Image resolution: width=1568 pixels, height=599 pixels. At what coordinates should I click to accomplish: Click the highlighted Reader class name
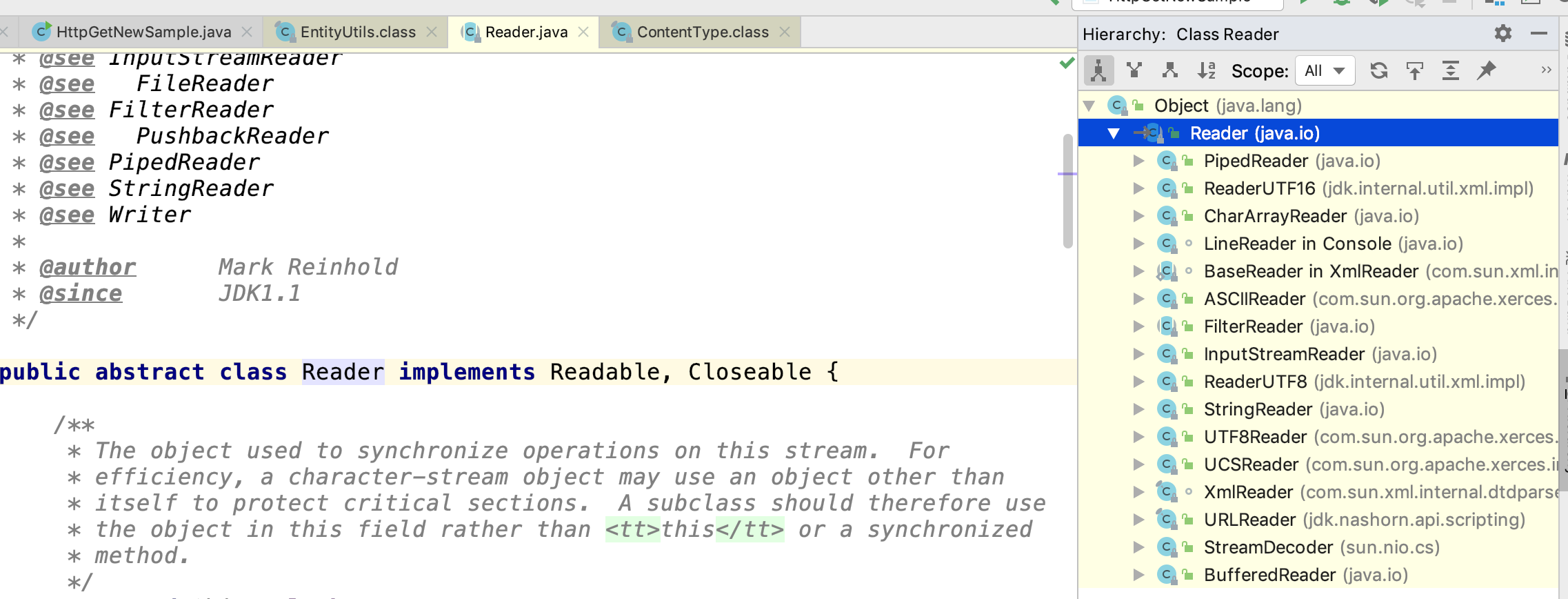click(x=343, y=372)
